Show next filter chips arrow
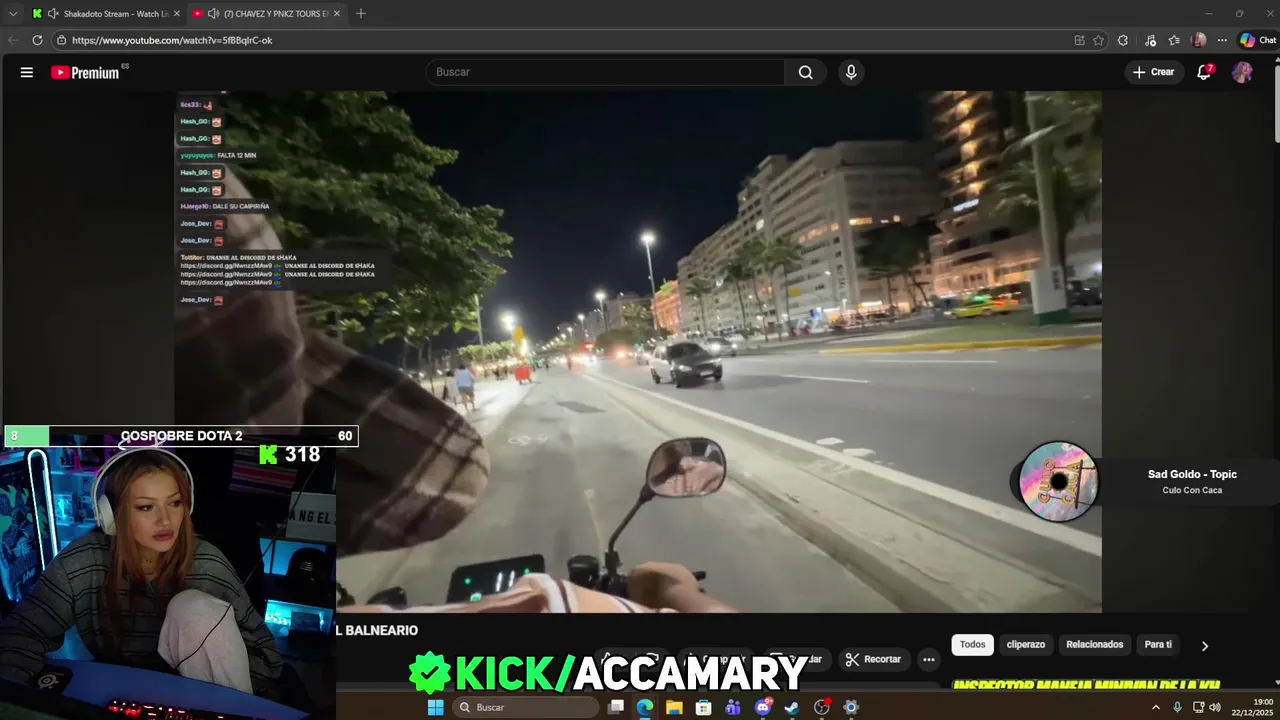This screenshot has width=1280, height=720. click(1205, 646)
